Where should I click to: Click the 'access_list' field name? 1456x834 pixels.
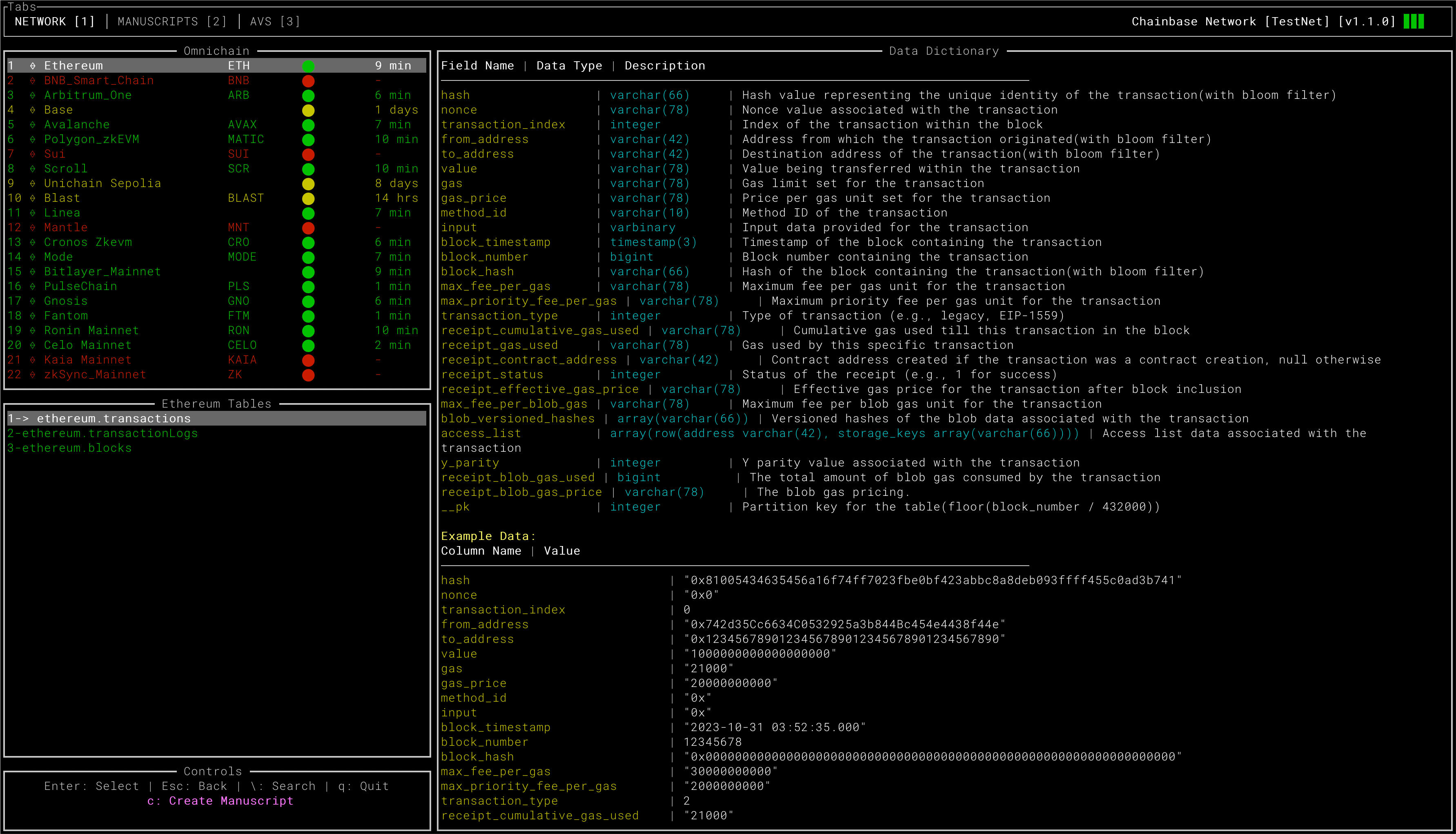(x=481, y=434)
